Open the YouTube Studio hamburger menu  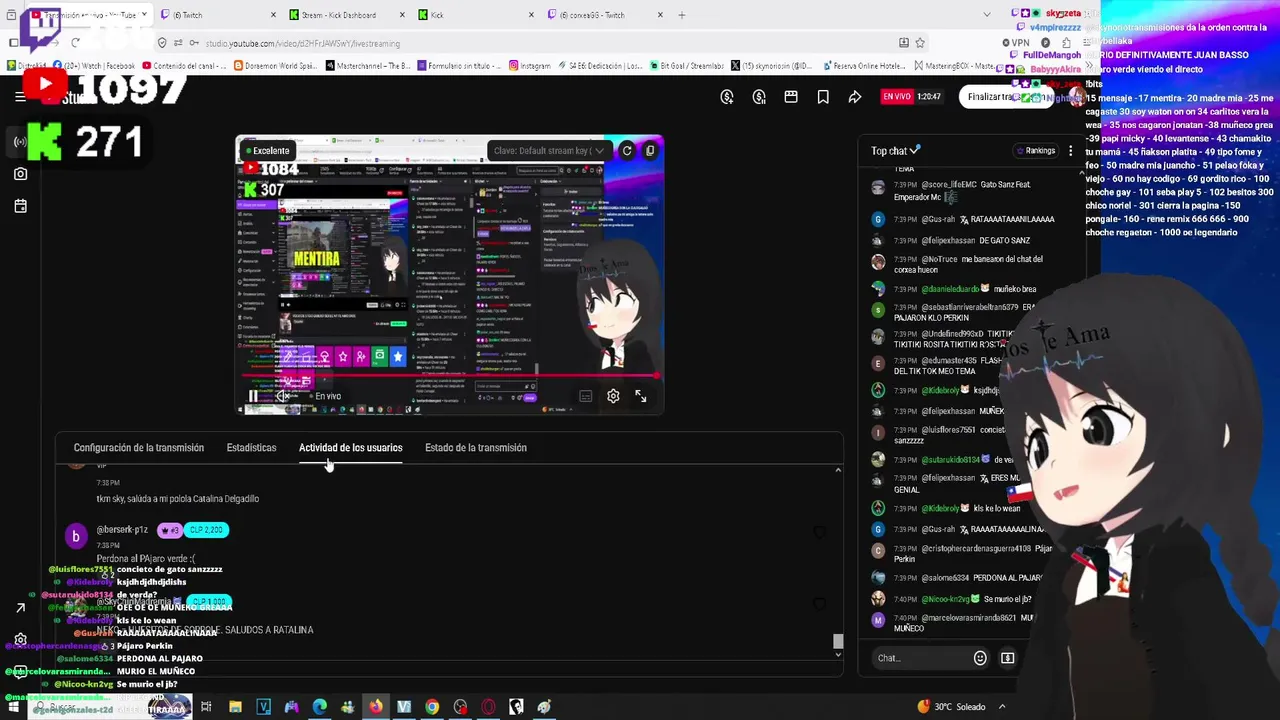pos(20,97)
